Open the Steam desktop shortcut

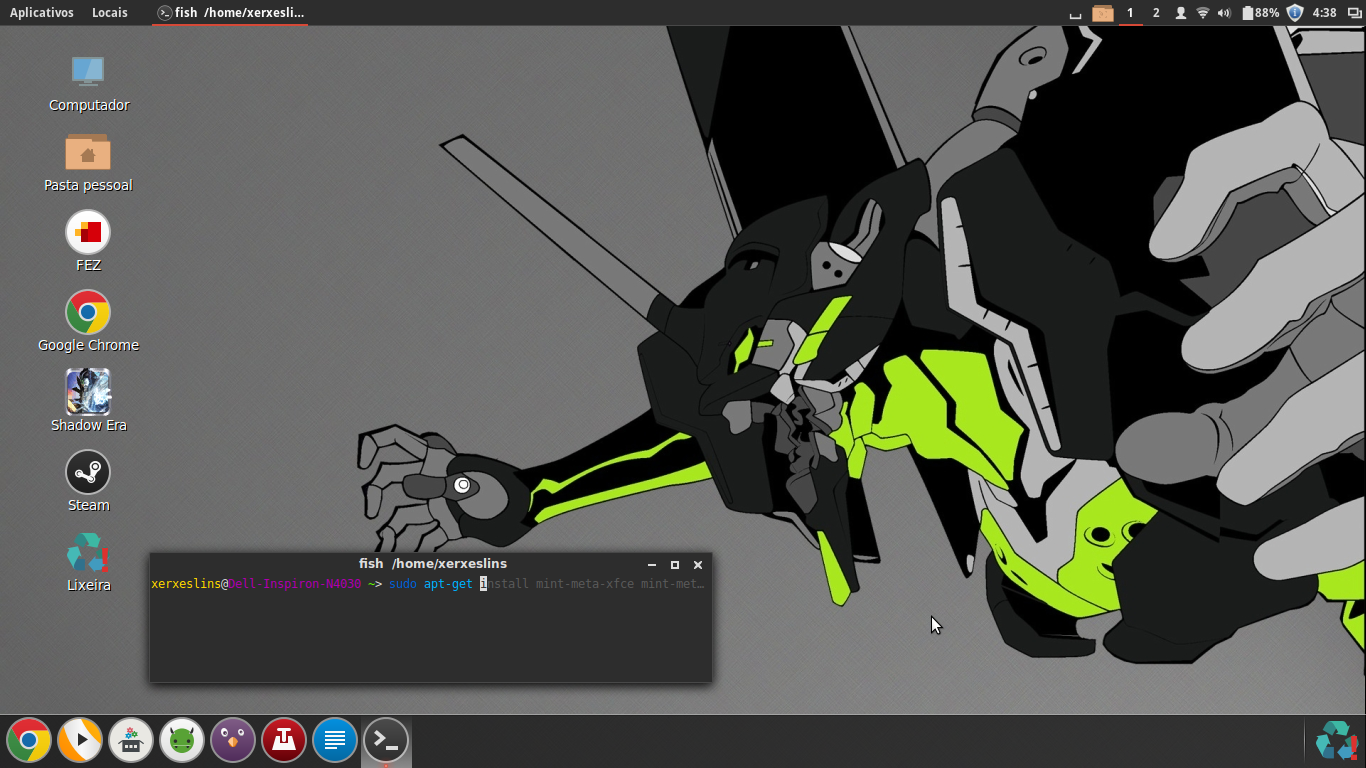(x=88, y=481)
